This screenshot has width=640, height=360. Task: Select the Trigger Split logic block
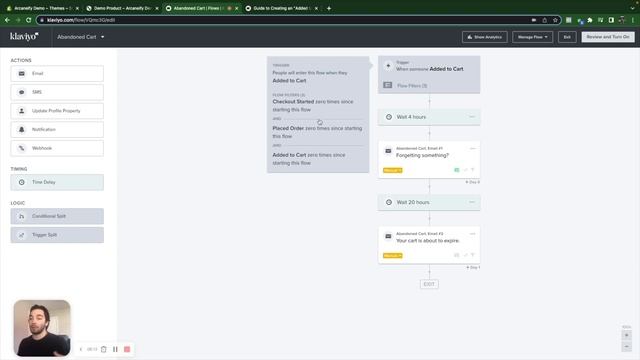(x=57, y=235)
